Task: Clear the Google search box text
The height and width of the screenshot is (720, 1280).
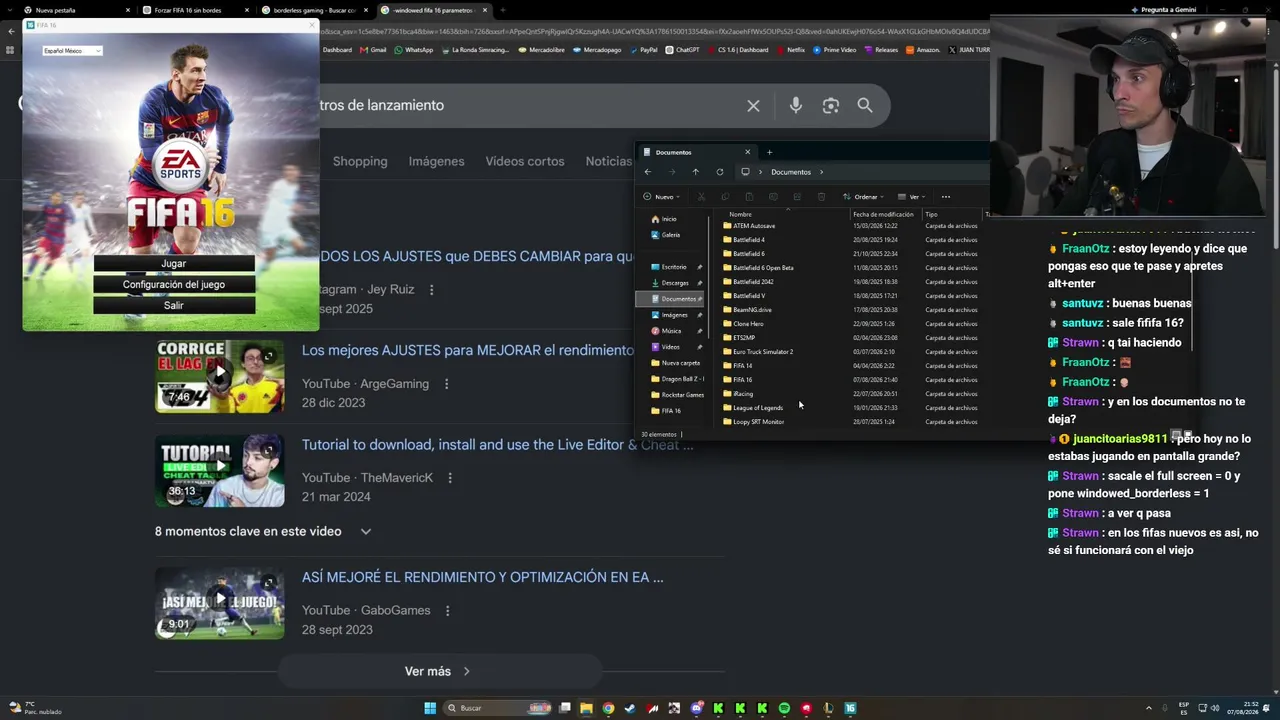Action: click(753, 106)
